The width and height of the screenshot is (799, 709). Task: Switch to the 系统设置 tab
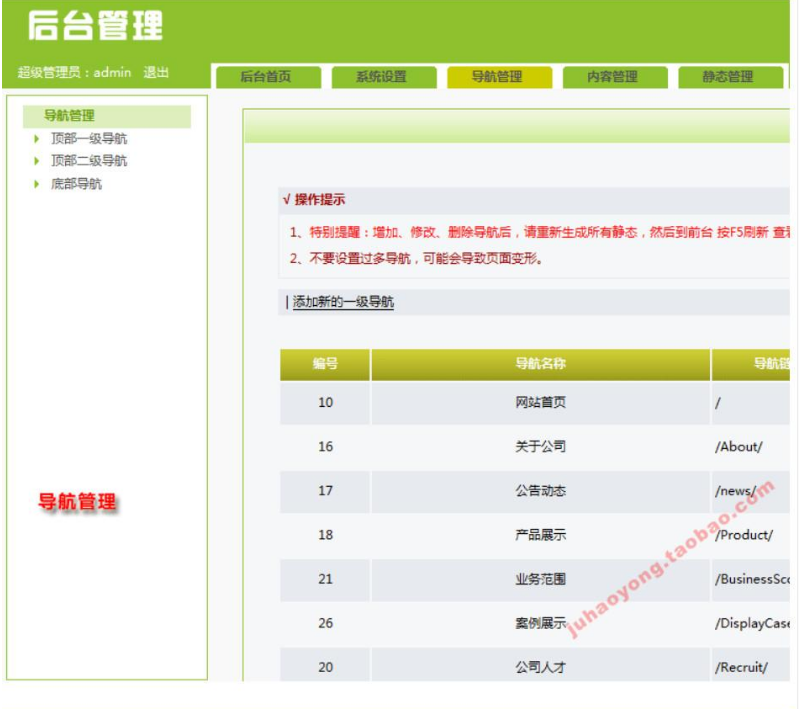coord(382,77)
